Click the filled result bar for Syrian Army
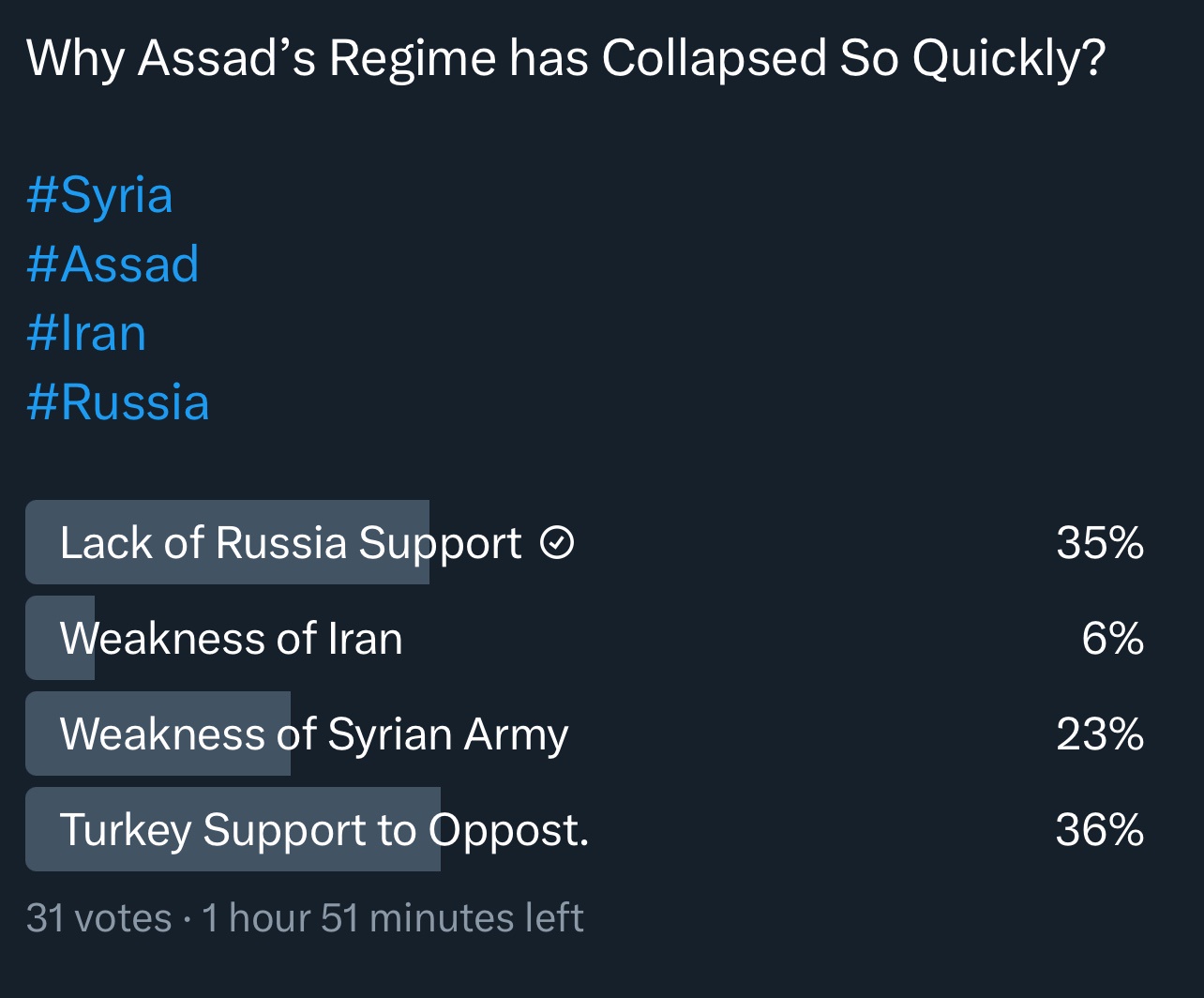1204x998 pixels. click(x=158, y=733)
